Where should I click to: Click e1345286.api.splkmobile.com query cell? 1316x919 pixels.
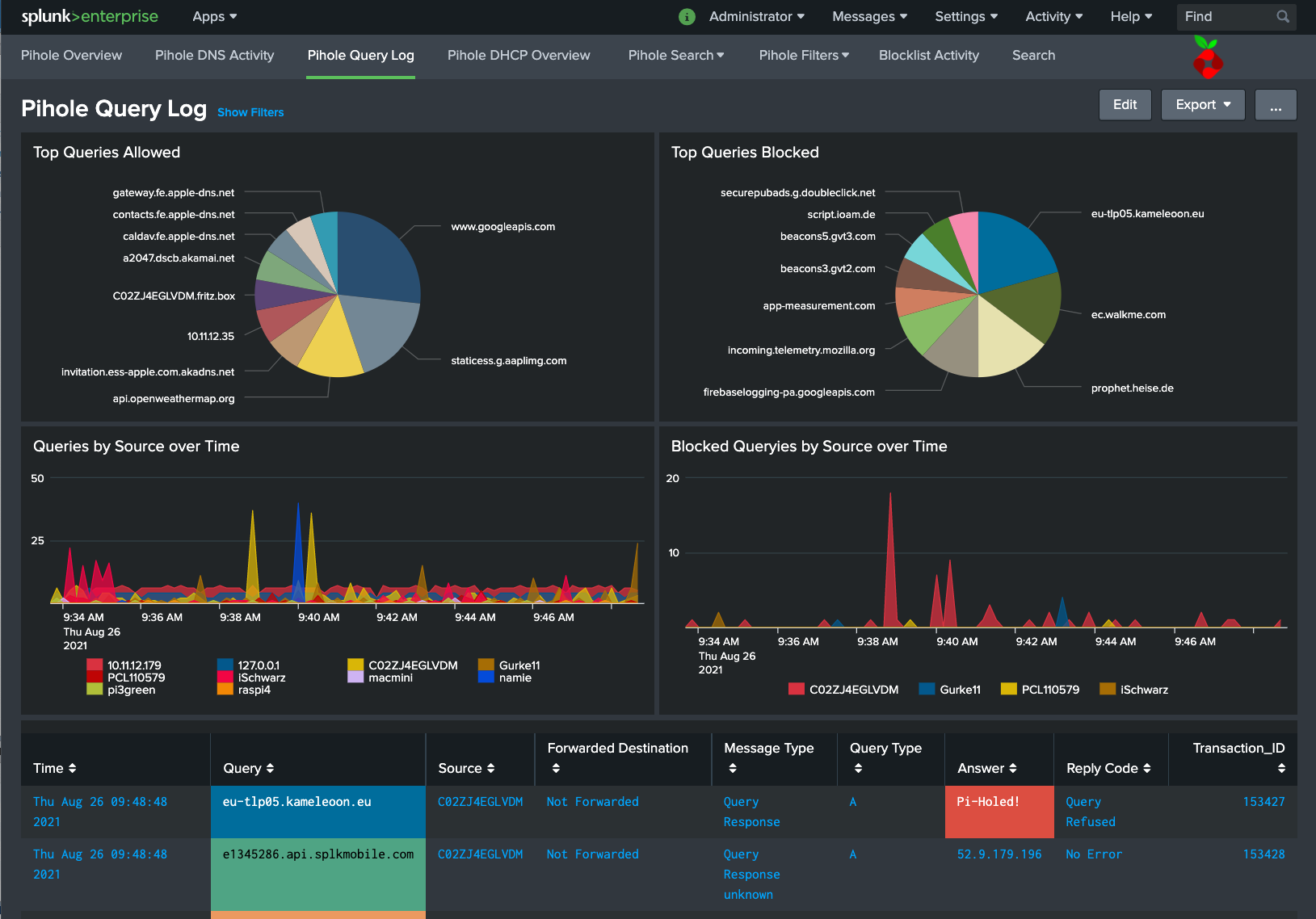(318, 875)
